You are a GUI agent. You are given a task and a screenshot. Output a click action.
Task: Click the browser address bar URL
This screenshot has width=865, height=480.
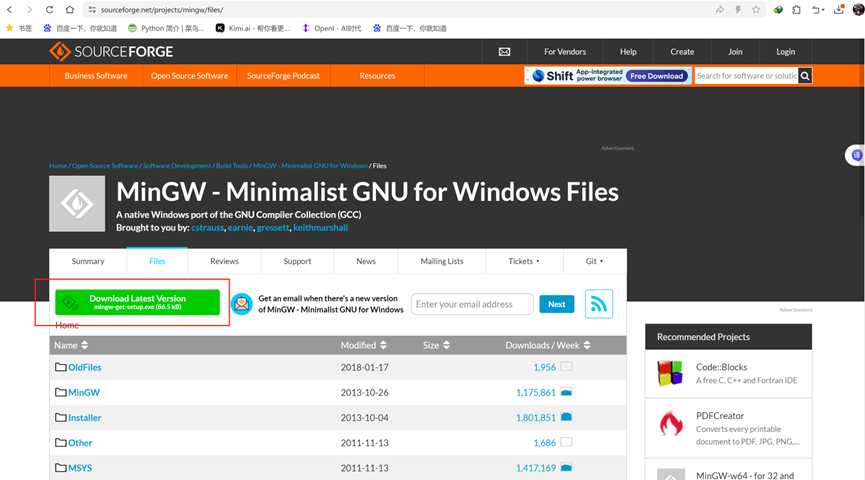(x=162, y=9)
